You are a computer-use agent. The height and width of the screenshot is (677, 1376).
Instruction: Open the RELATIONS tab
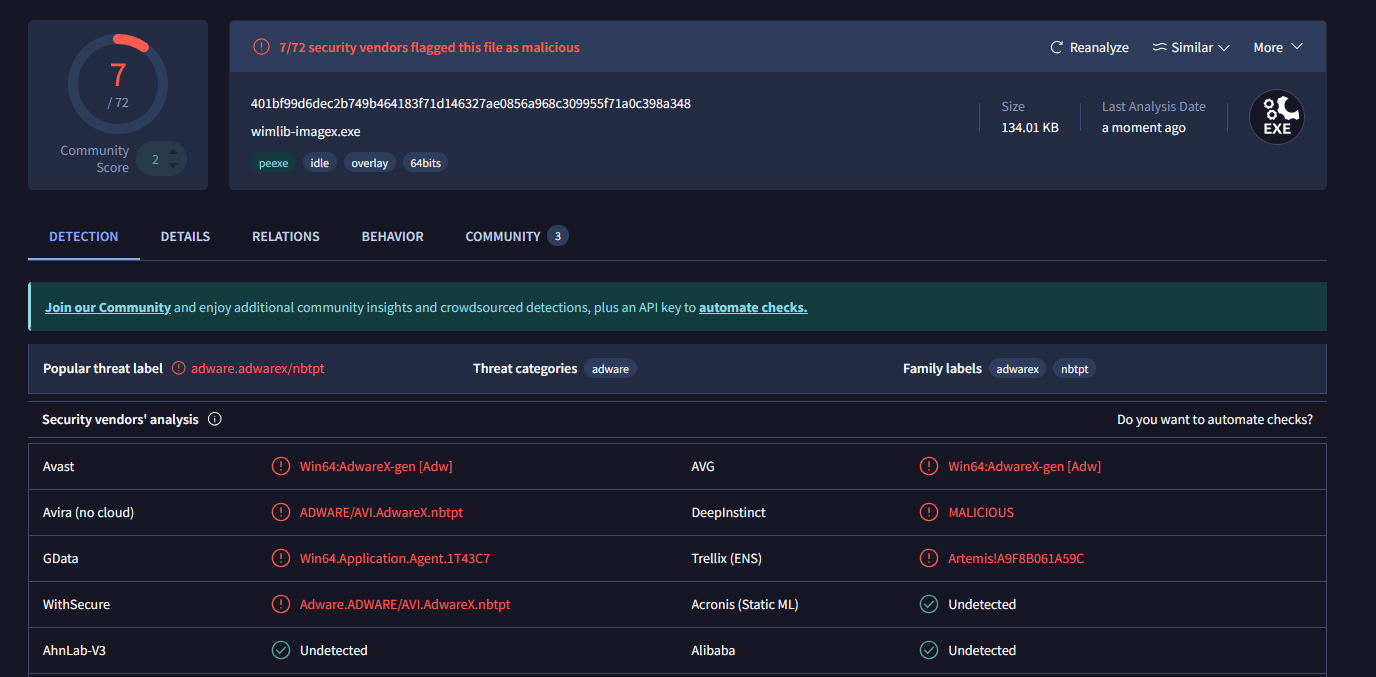click(286, 237)
